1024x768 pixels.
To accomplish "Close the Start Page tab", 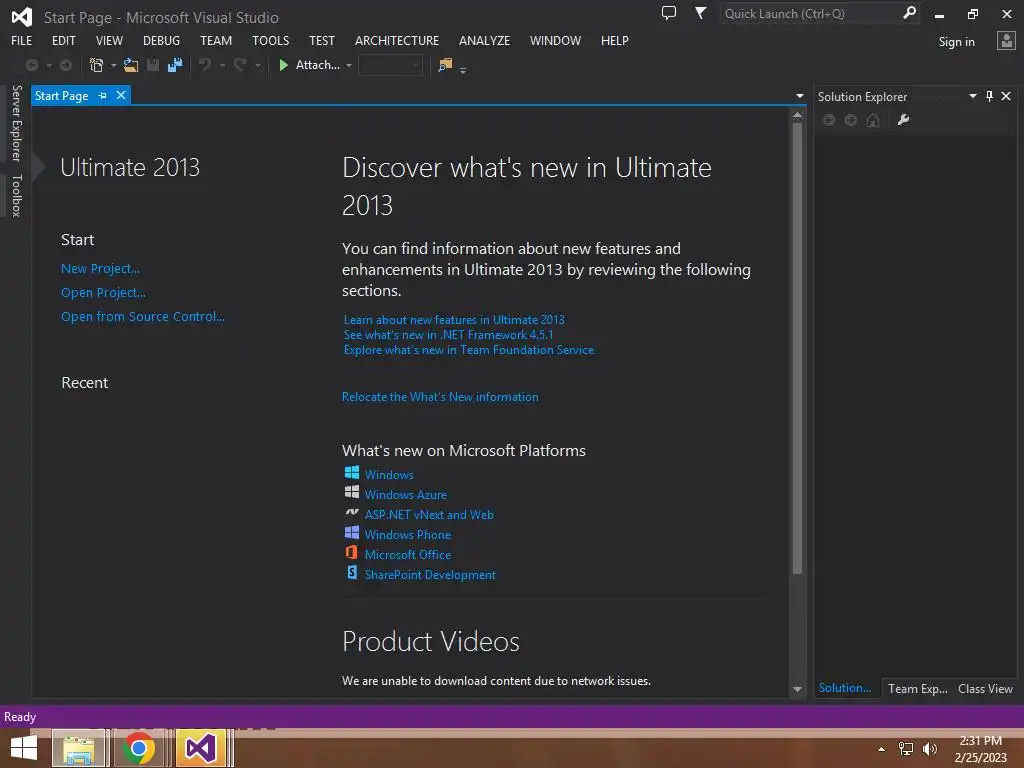I will [x=121, y=95].
